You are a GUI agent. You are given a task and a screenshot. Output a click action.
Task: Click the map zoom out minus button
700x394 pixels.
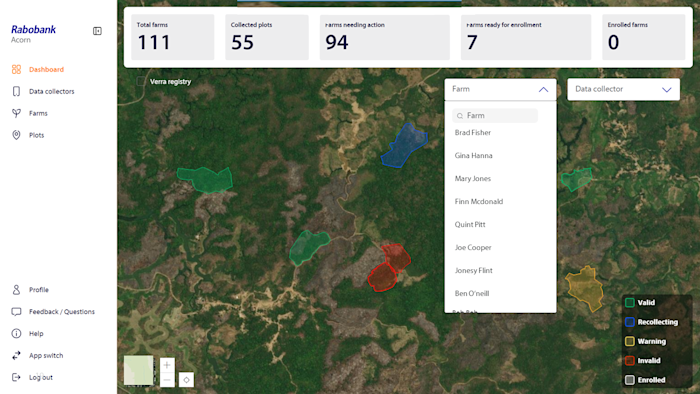[167, 380]
